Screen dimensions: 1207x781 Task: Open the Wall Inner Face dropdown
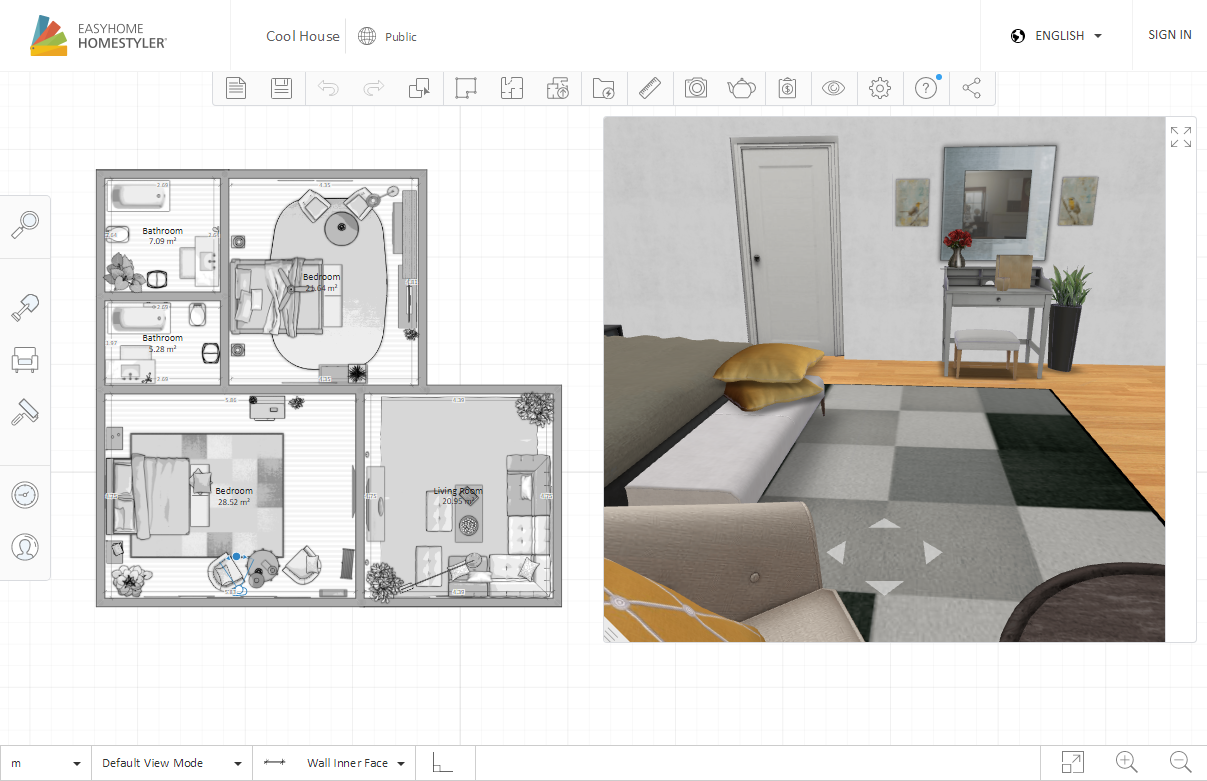click(334, 763)
